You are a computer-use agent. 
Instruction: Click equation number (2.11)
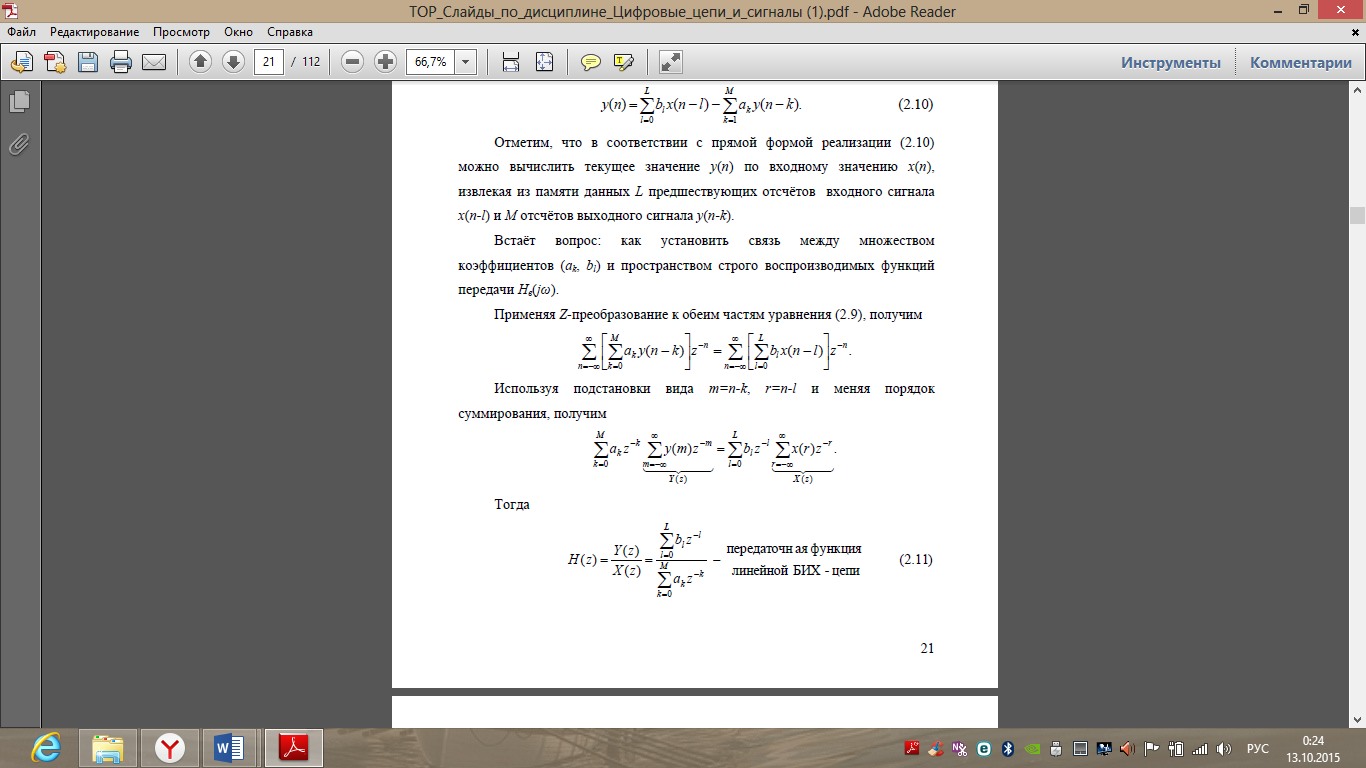916,560
